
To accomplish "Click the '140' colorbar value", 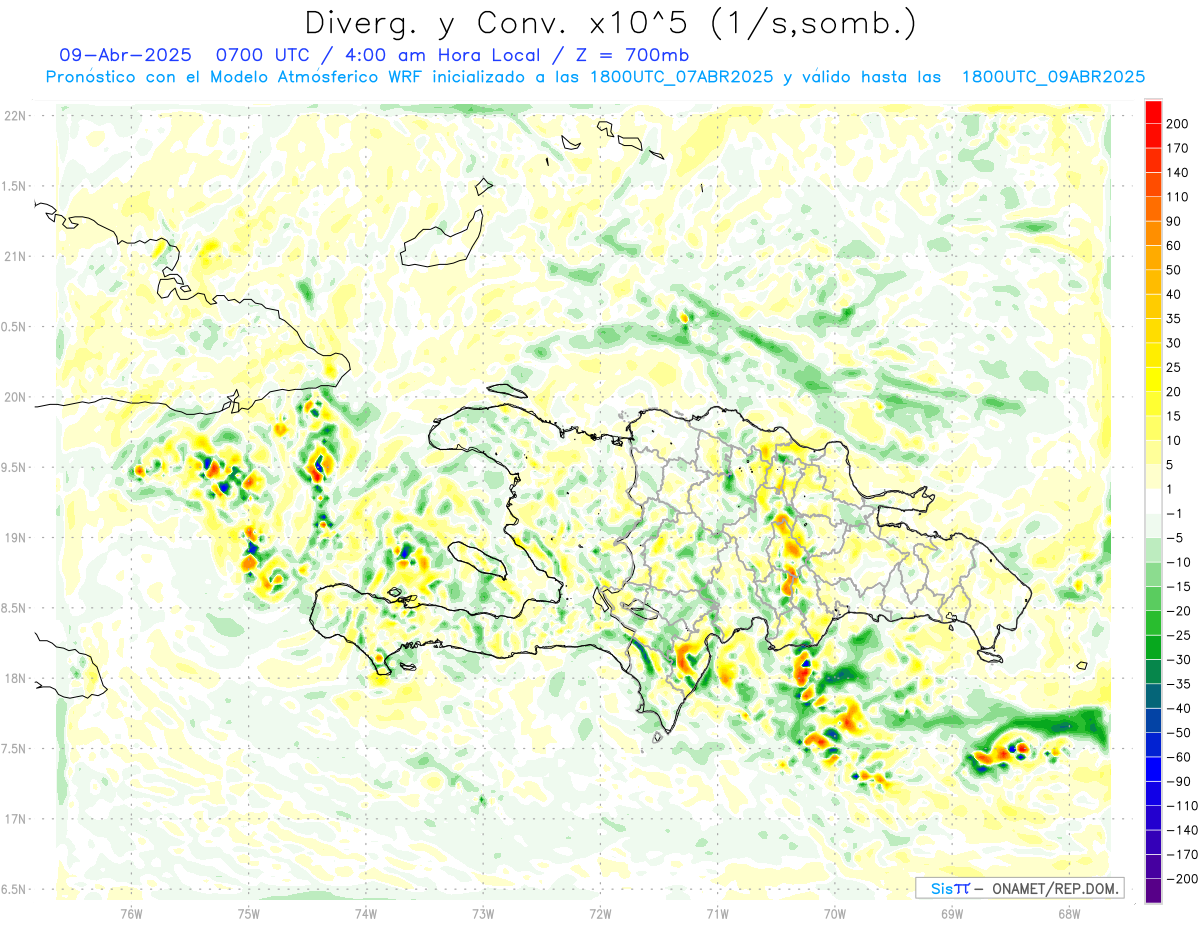I will [x=1178, y=171].
